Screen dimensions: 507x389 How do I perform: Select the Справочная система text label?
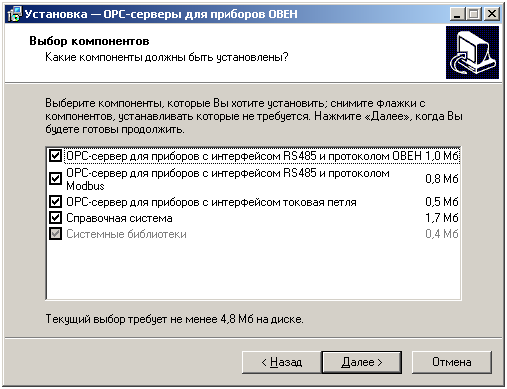coord(119,218)
